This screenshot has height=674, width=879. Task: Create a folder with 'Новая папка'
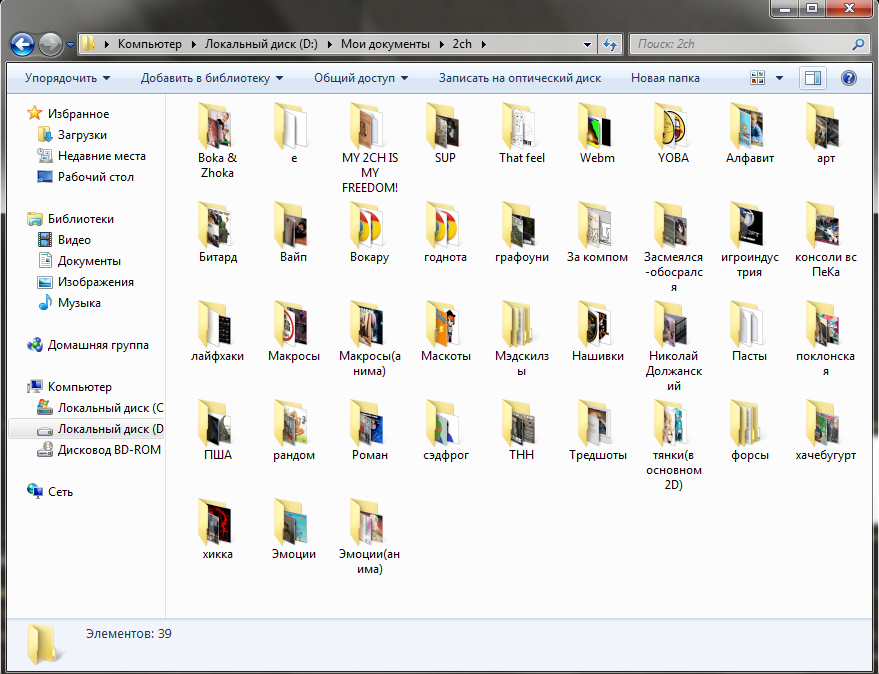coord(665,78)
